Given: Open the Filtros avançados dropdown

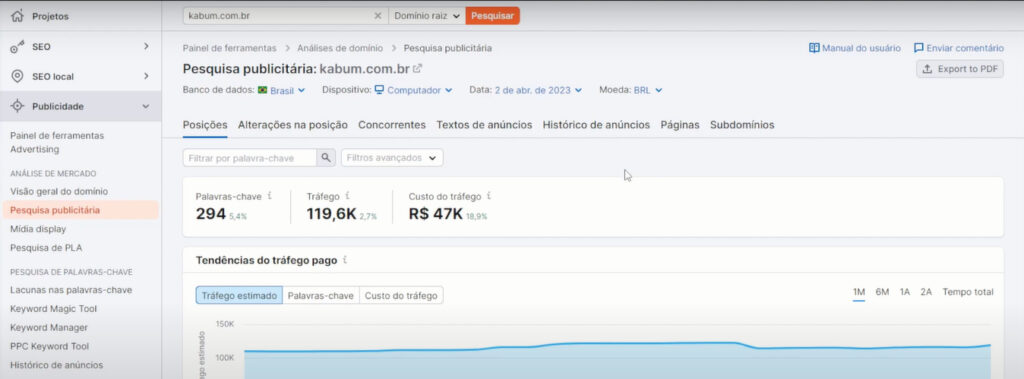Looking at the screenshot, I should (392, 157).
